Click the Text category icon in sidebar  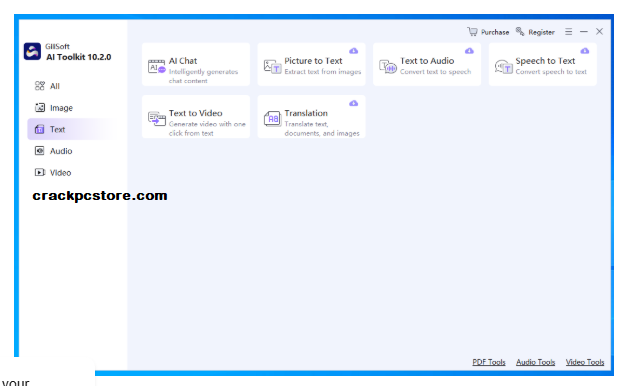pos(40,129)
